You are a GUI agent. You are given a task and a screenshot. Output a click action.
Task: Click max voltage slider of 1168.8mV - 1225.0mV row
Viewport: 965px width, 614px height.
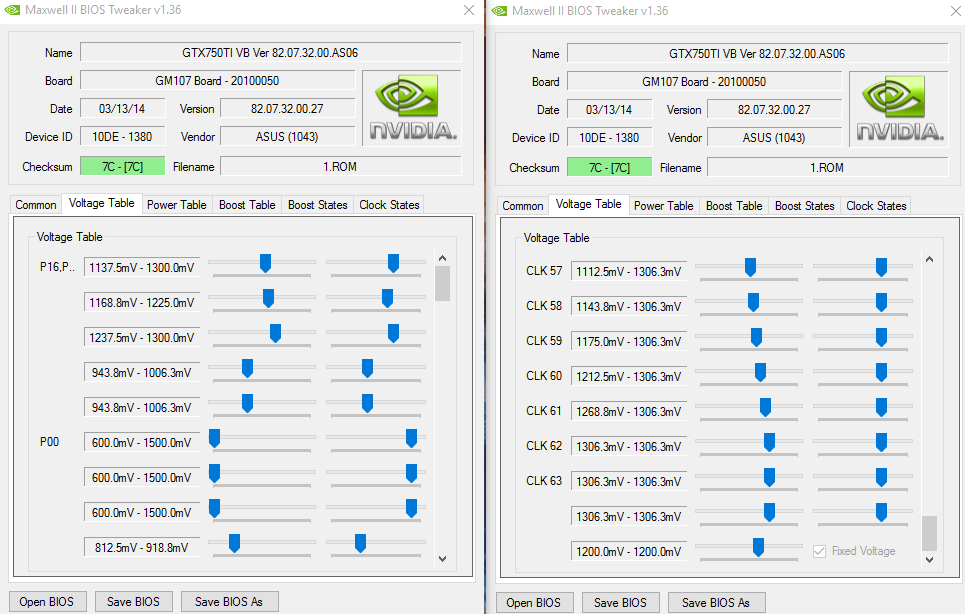pos(387,298)
